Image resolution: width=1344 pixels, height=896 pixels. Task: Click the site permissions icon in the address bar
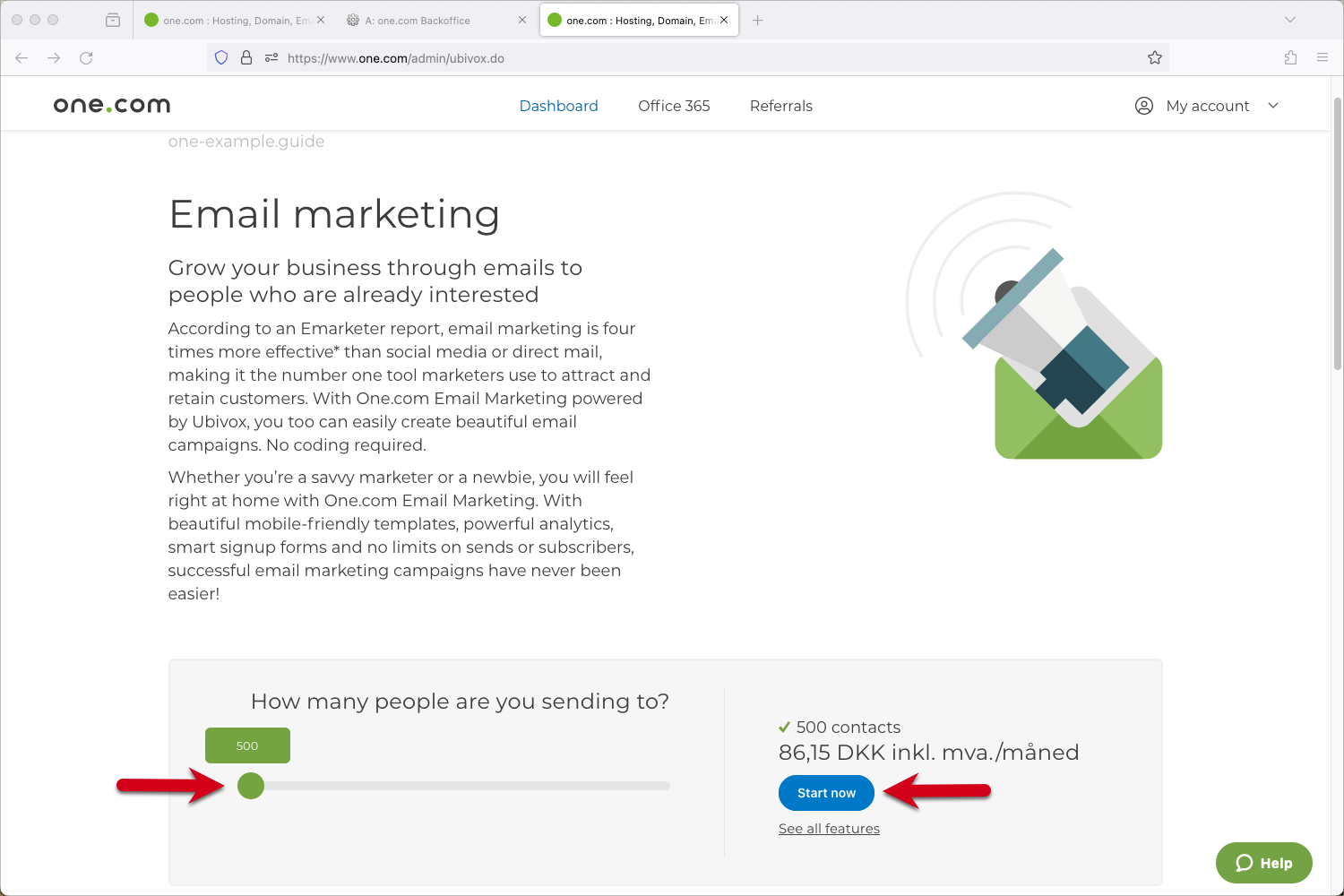pos(271,57)
